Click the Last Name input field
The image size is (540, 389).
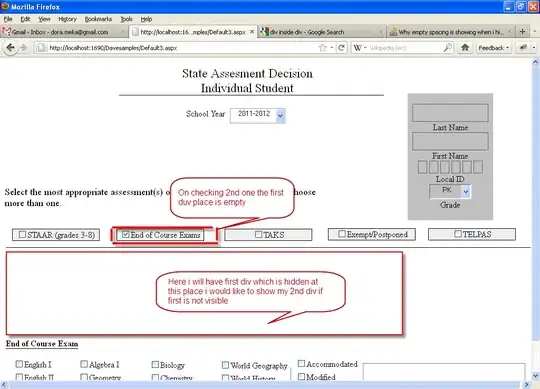(450, 113)
